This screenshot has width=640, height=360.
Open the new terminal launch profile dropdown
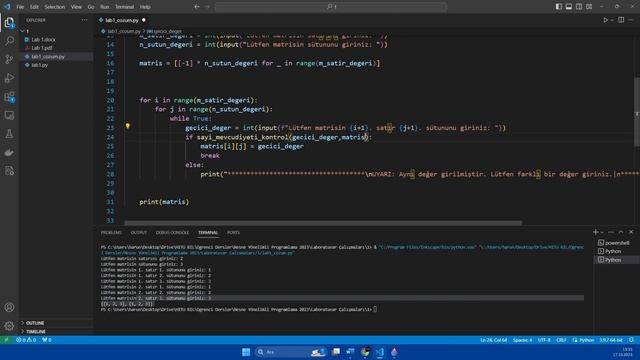[x=602, y=232]
